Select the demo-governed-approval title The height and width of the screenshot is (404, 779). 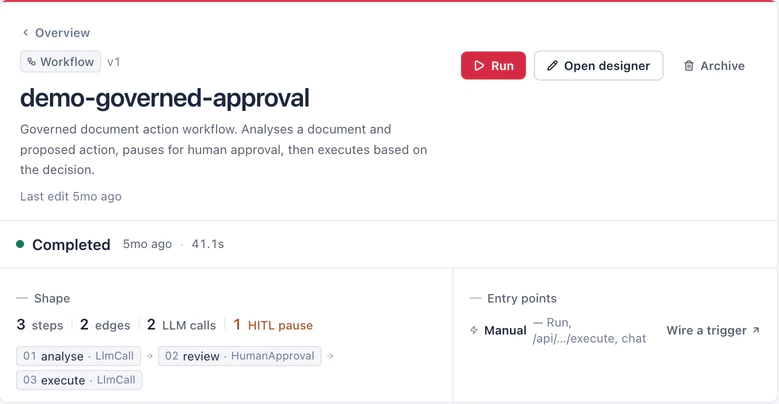point(165,98)
